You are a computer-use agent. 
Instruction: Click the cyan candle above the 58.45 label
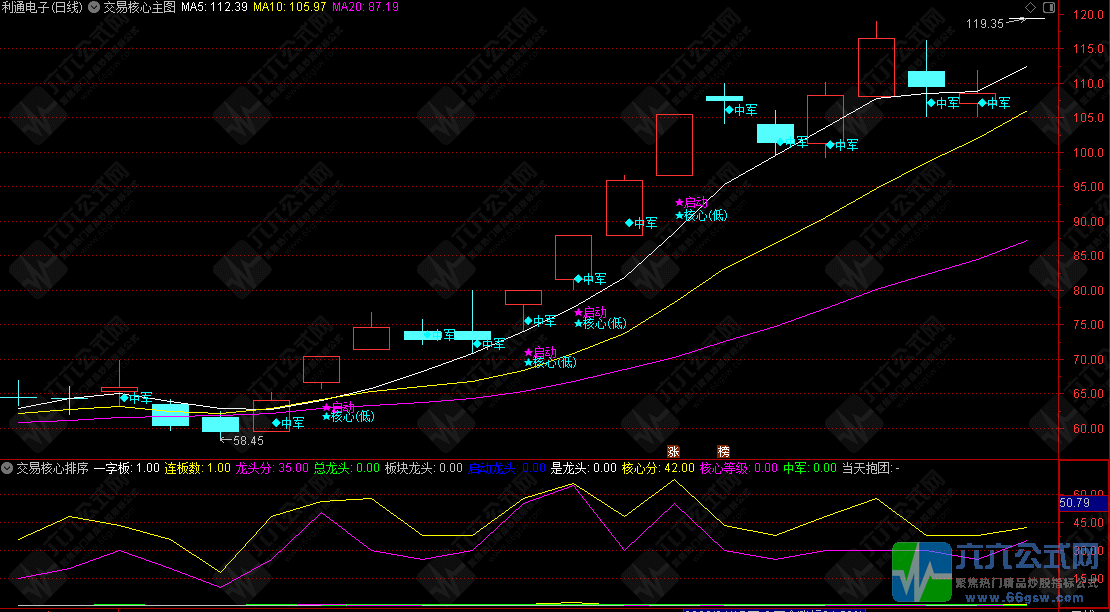click(220, 424)
